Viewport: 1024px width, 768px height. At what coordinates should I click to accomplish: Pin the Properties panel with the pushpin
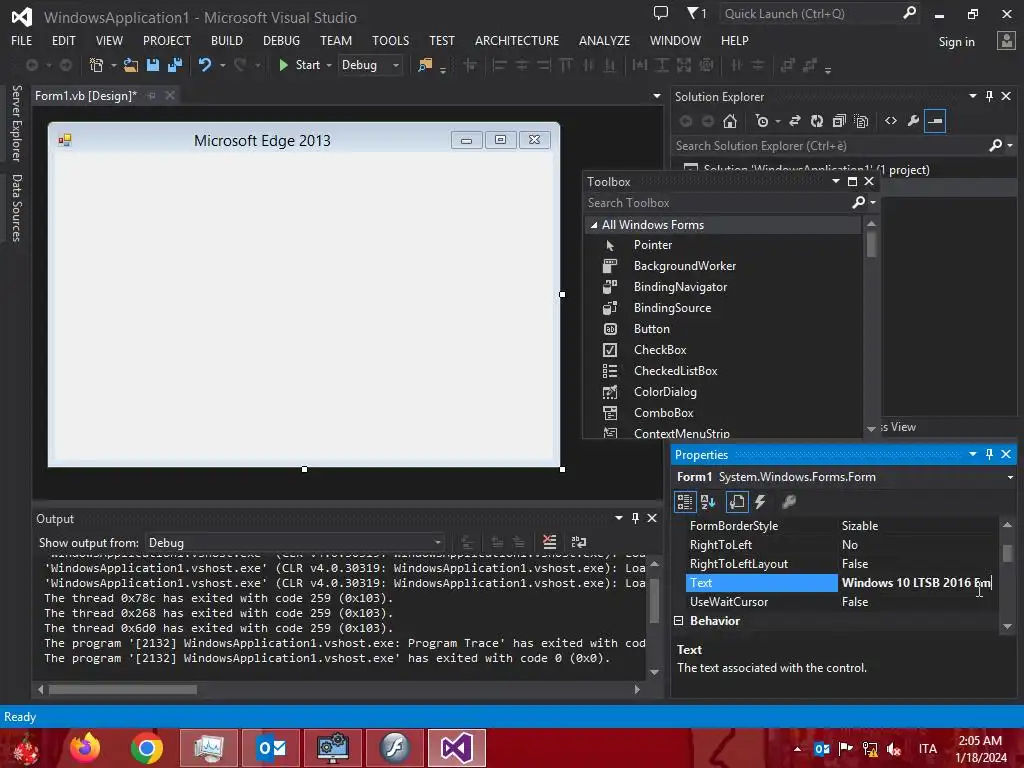pyautogui.click(x=989, y=454)
